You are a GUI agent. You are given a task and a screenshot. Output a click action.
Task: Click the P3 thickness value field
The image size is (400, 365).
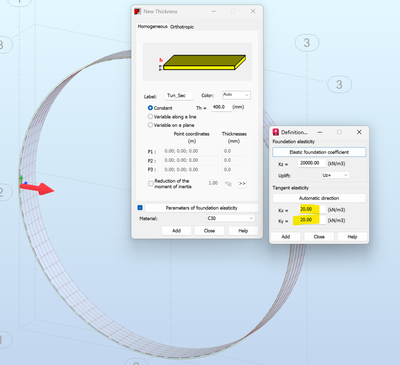235,170
